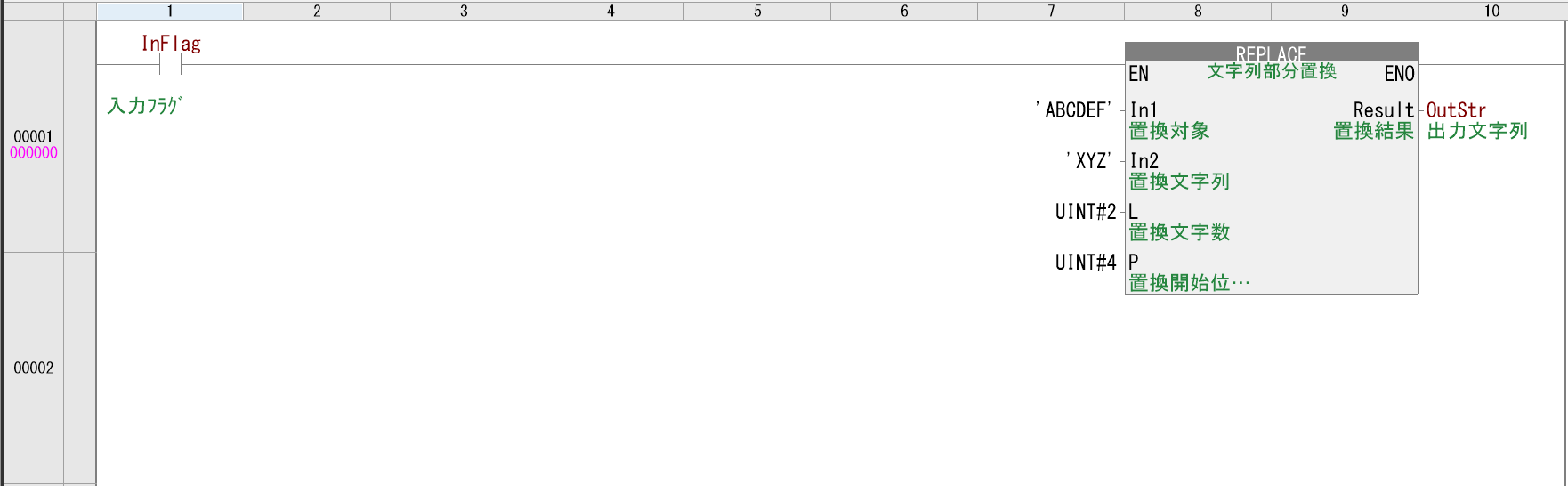Click column header 1
Image resolution: width=1568 pixels, height=486 pixels.
click(x=170, y=12)
